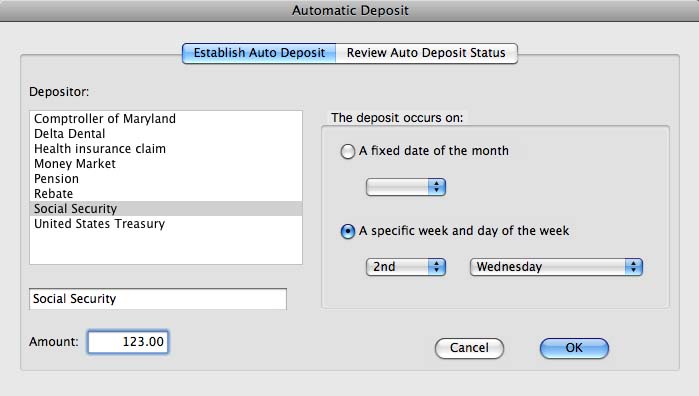Screen dimensions: 699x396
Task: Click the Amount input field
Action: pos(128,342)
